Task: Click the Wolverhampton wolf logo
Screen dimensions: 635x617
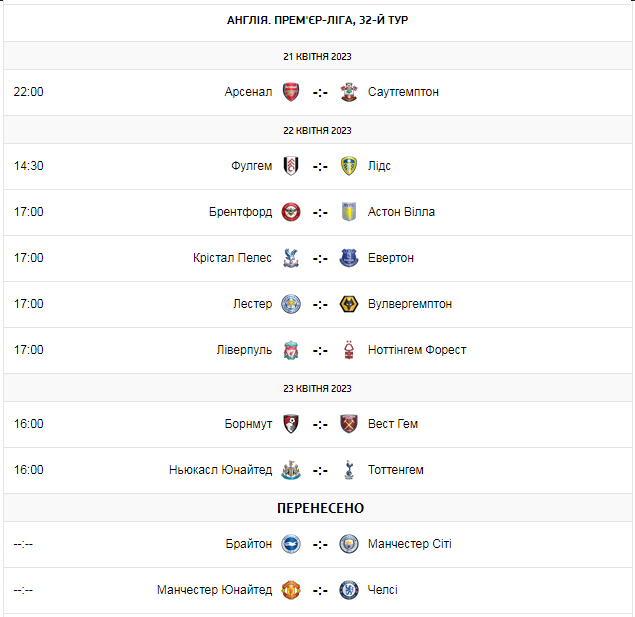Action: [349, 304]
